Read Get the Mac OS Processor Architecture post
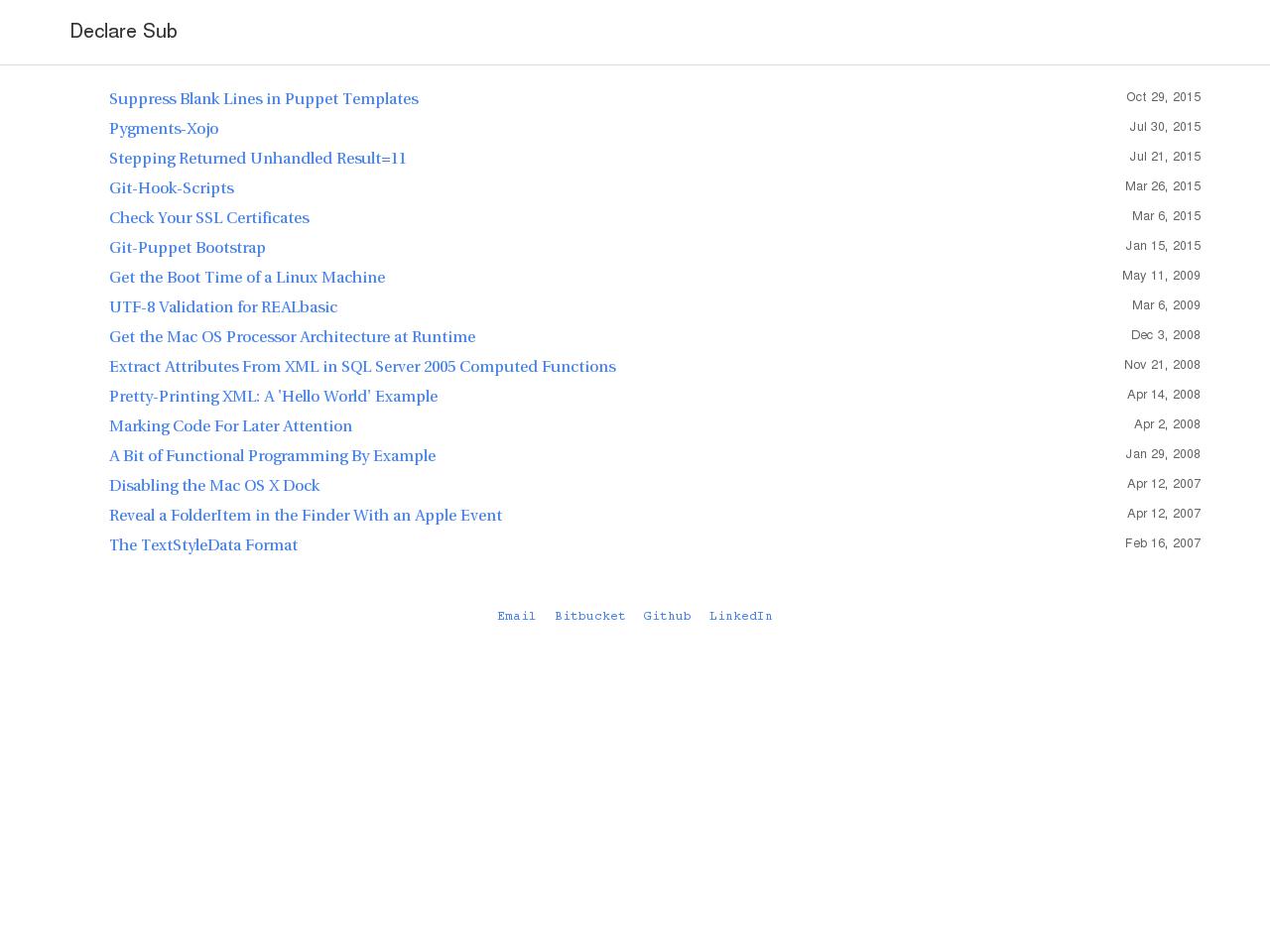1270x952 pixels. 292,337
